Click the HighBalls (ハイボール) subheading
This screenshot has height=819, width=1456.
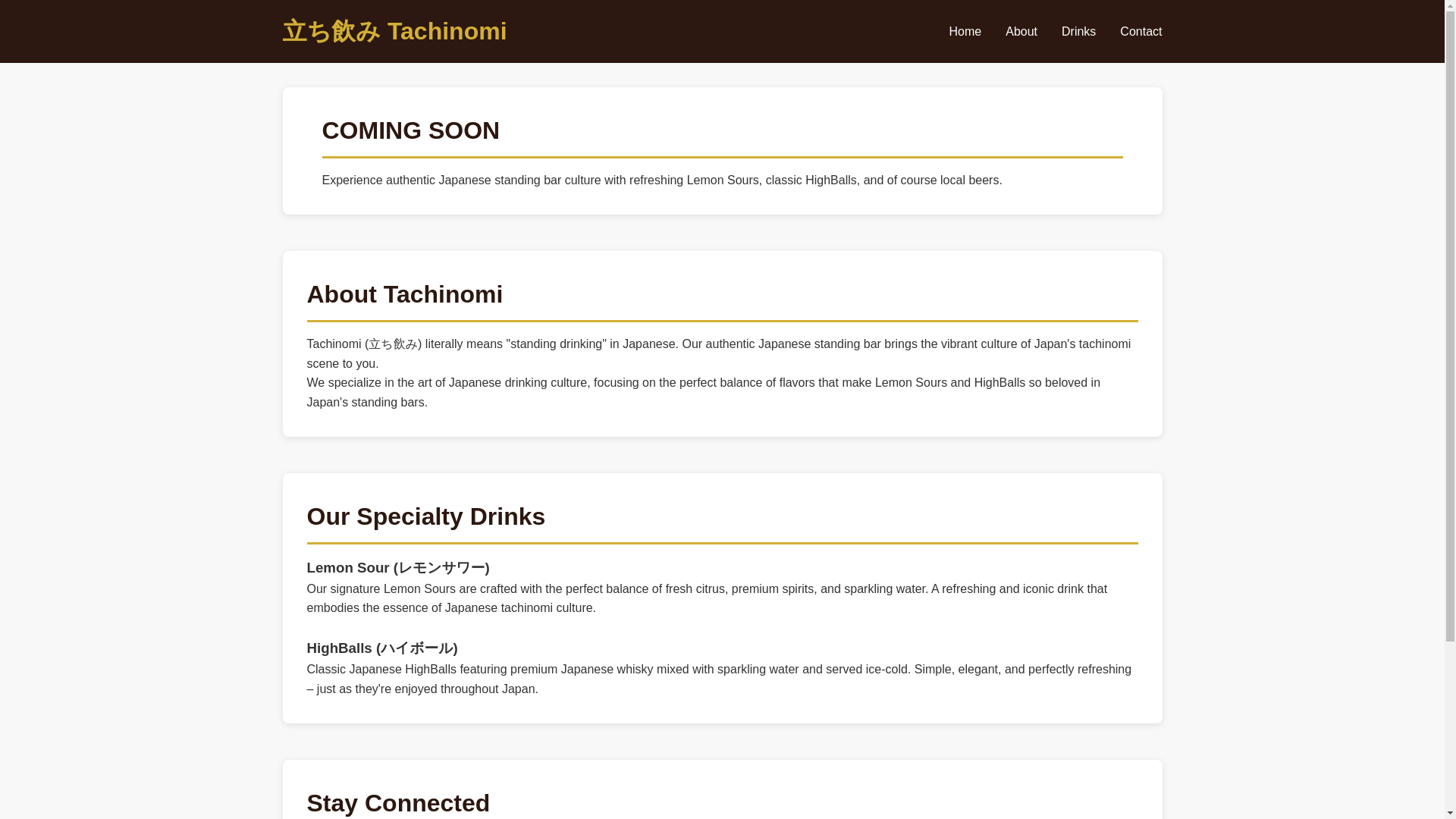tap(382, 648)
